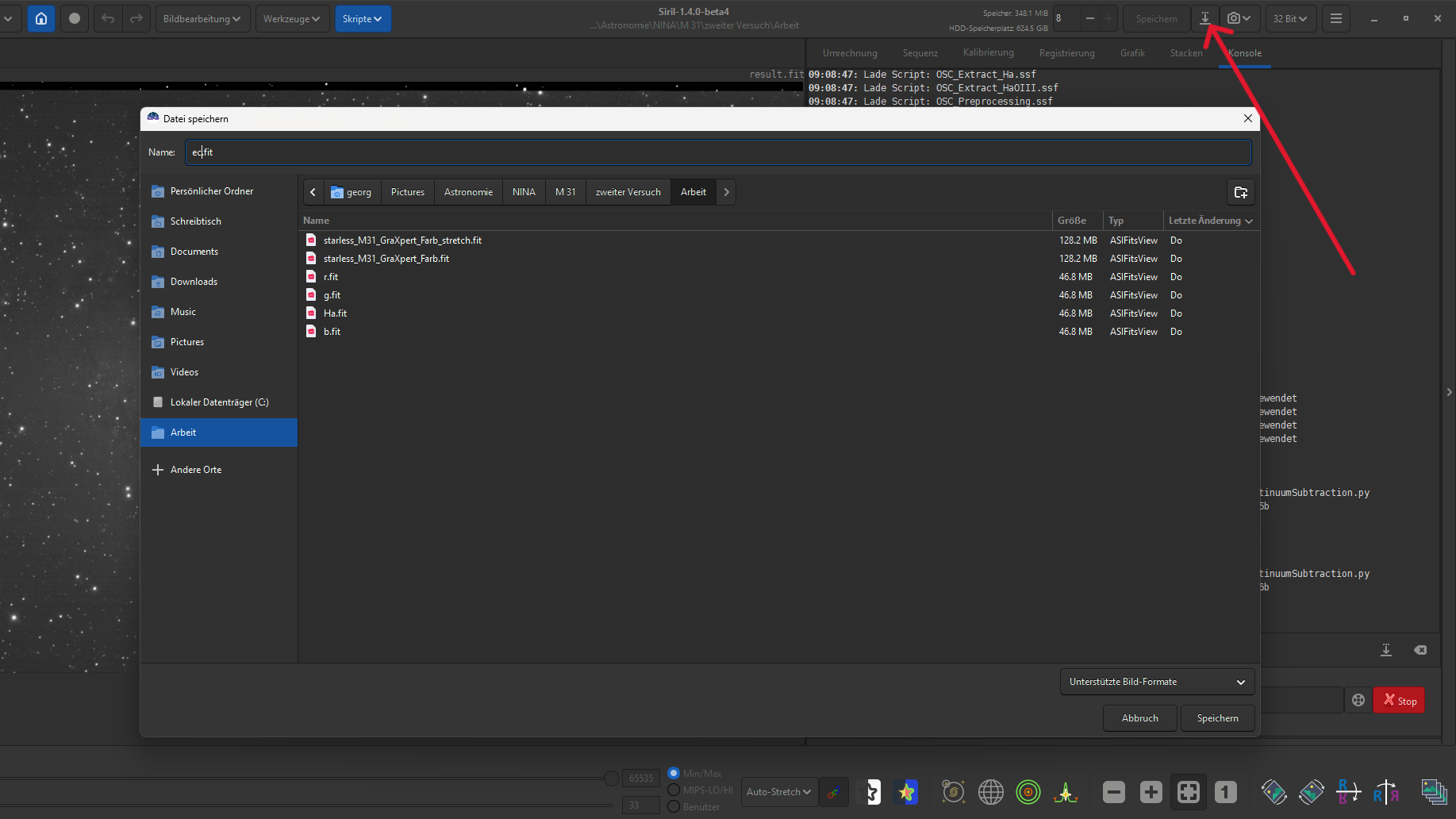Click the home button in top toolbar
The width and height of the screenshot is (1456, 819).
(41, 18)
